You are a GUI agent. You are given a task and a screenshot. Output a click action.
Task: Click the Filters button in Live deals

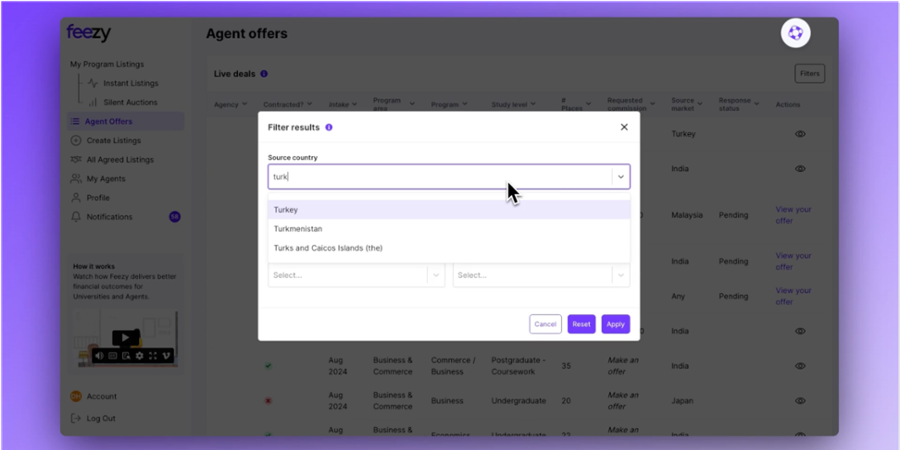pos(809,73)
